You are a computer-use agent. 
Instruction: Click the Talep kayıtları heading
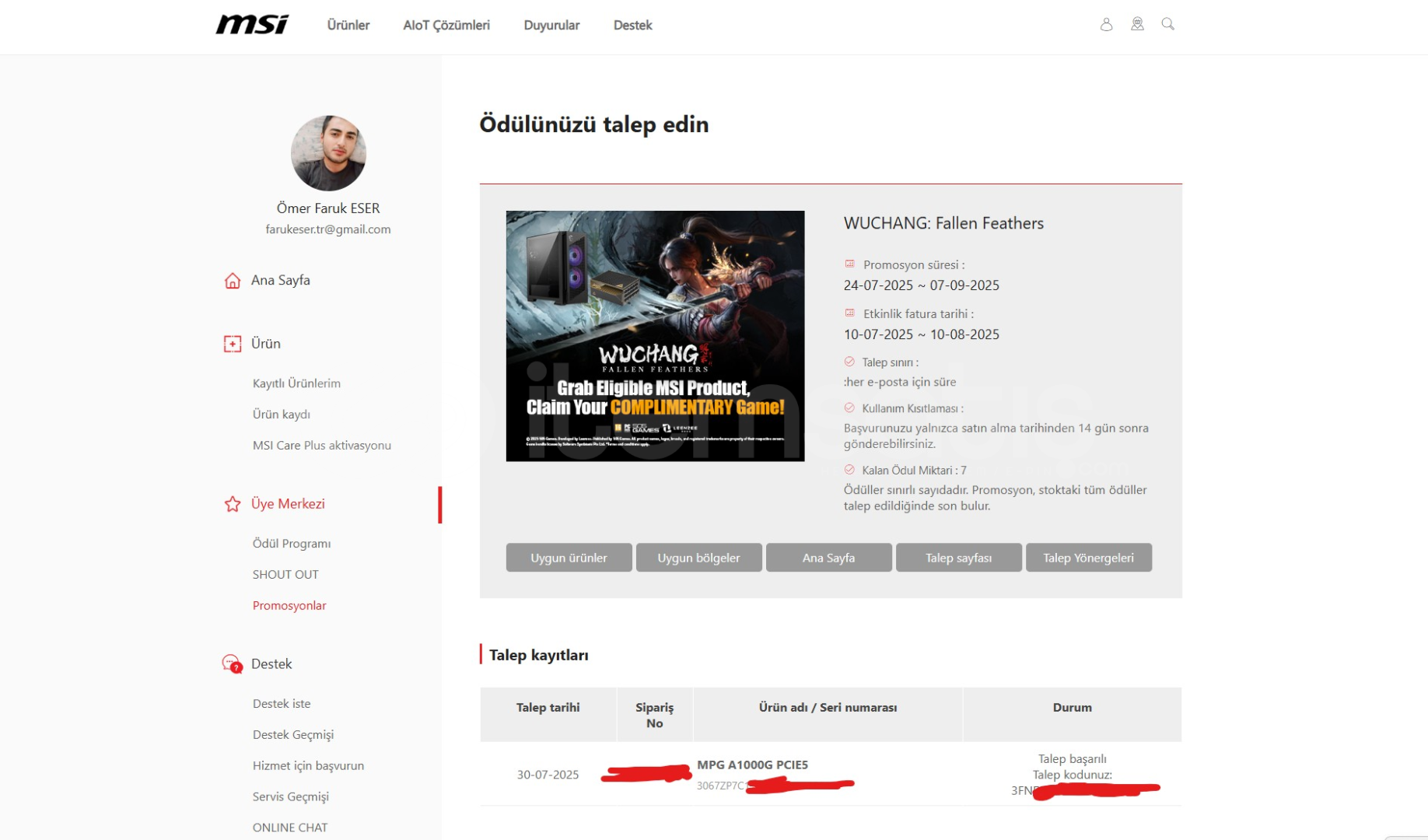(538, 656)
